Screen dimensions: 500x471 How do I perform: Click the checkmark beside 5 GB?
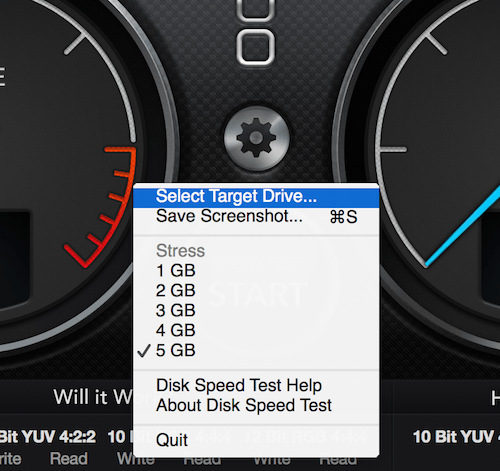pyautogui.click(x=144, y=351)
